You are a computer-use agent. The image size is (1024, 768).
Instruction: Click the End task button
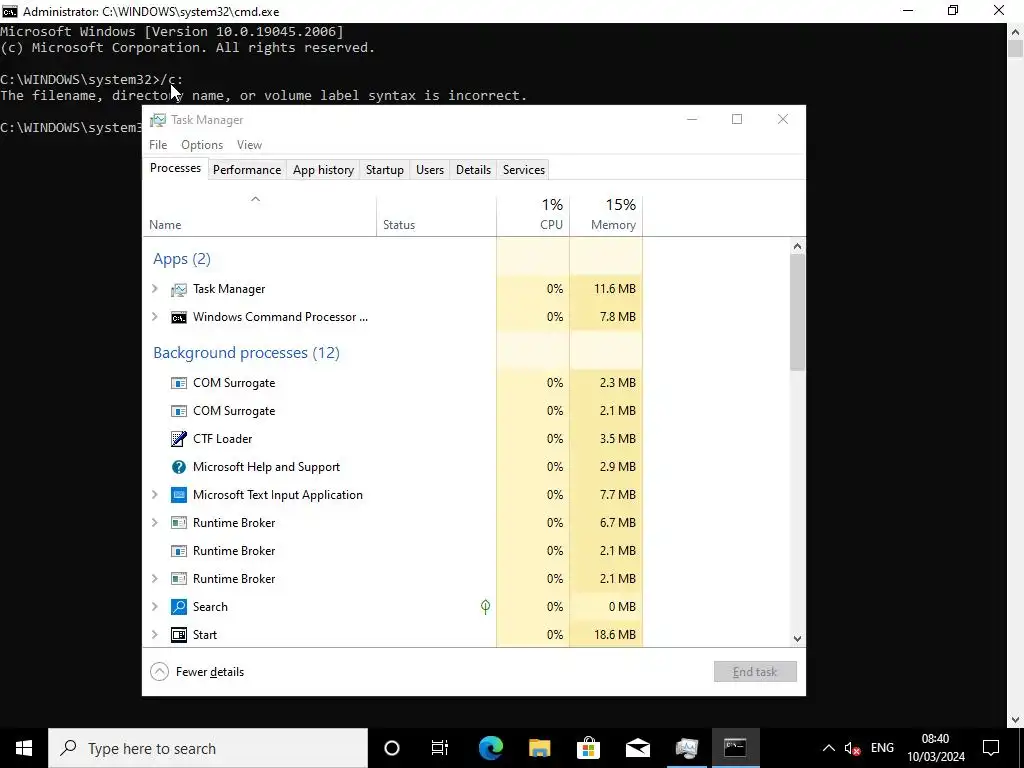click(755, 672)
